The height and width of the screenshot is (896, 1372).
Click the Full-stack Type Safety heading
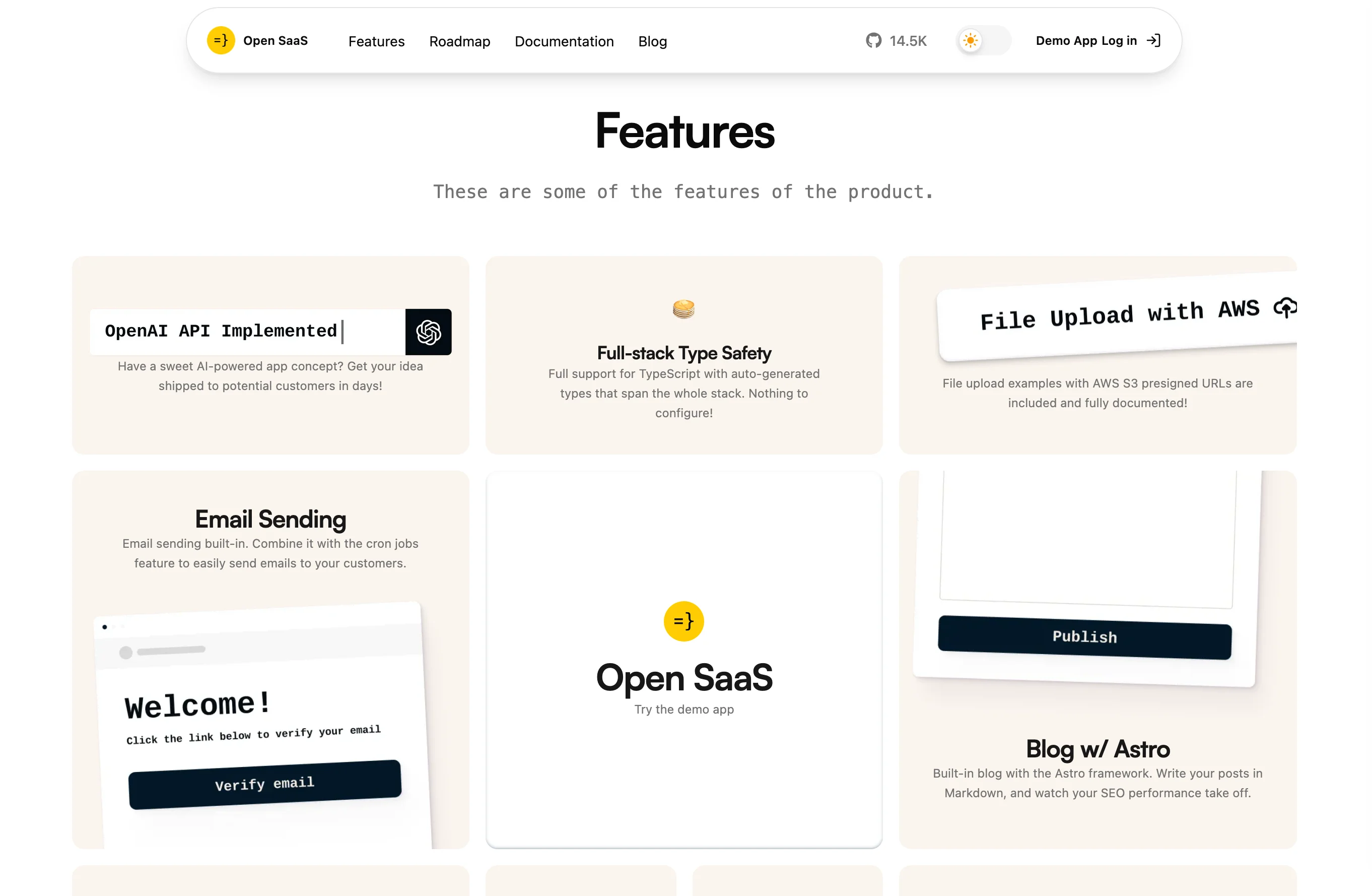tap(683, 353)
